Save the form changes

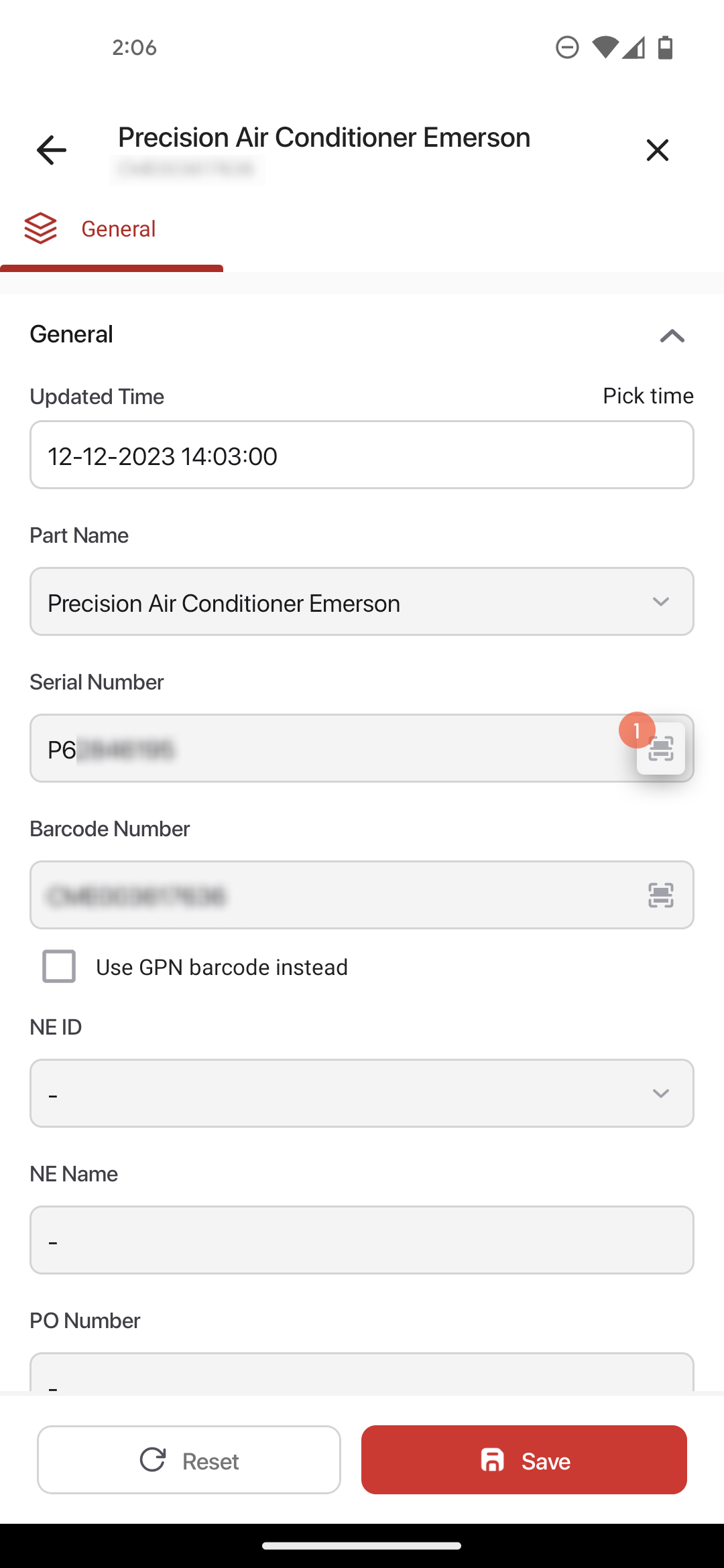point(524,1460)
